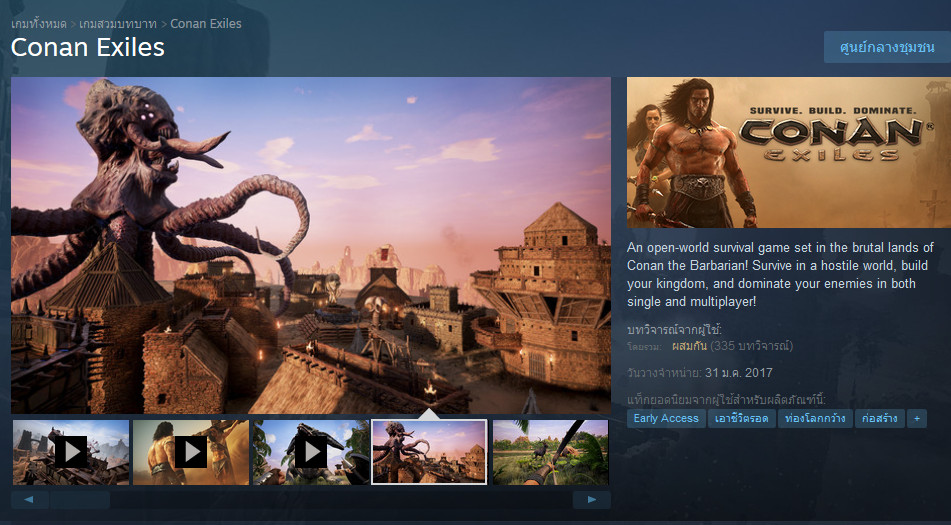
Task: Open the ศูนย์กลางชุมชน community hub button
Action: pos(886,47)
